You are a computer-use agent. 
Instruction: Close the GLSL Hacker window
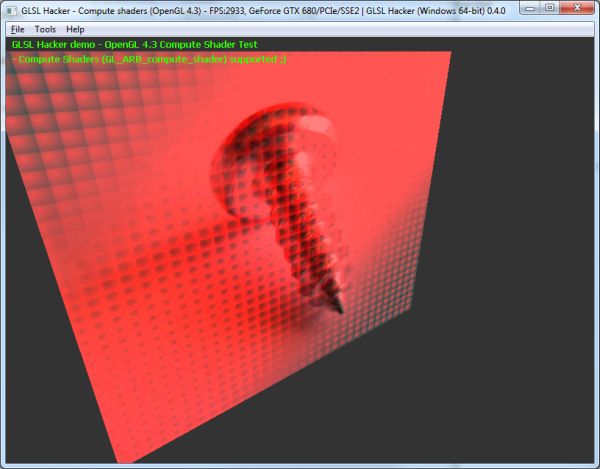click(x=577, y=7)
